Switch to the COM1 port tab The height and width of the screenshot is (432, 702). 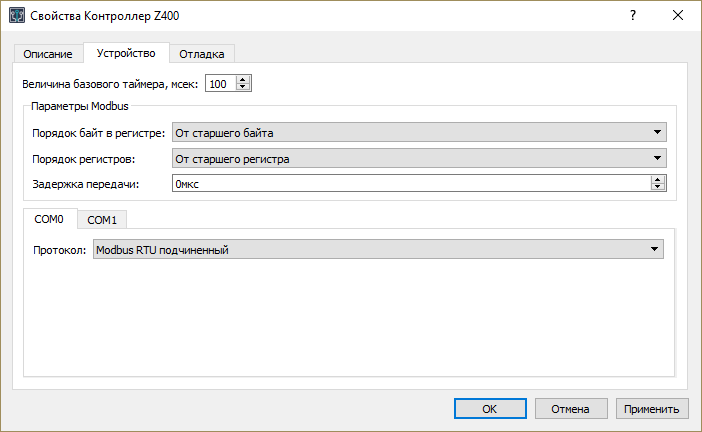pos(102,220)
